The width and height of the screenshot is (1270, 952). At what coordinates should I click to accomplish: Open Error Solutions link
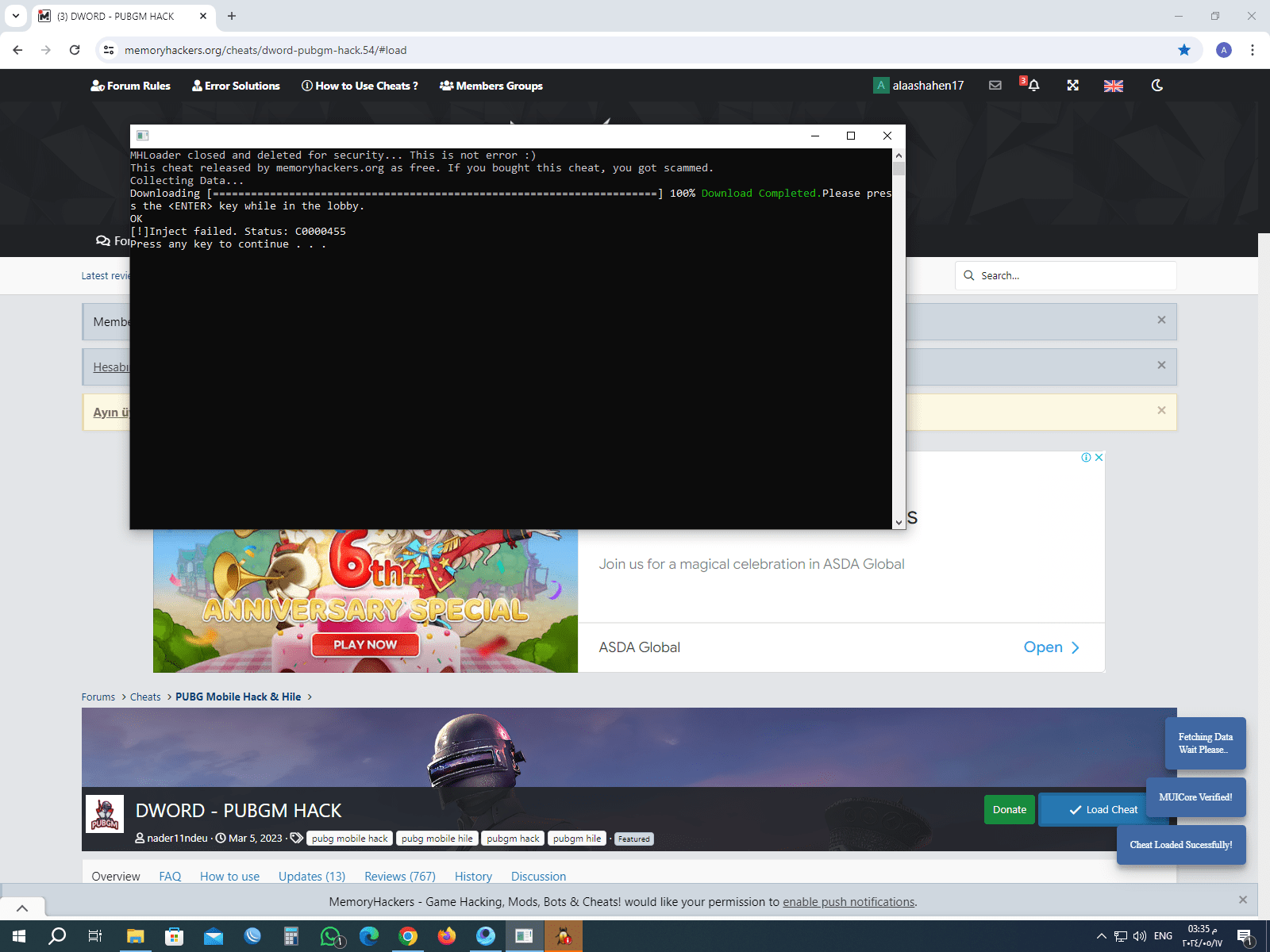237,86
